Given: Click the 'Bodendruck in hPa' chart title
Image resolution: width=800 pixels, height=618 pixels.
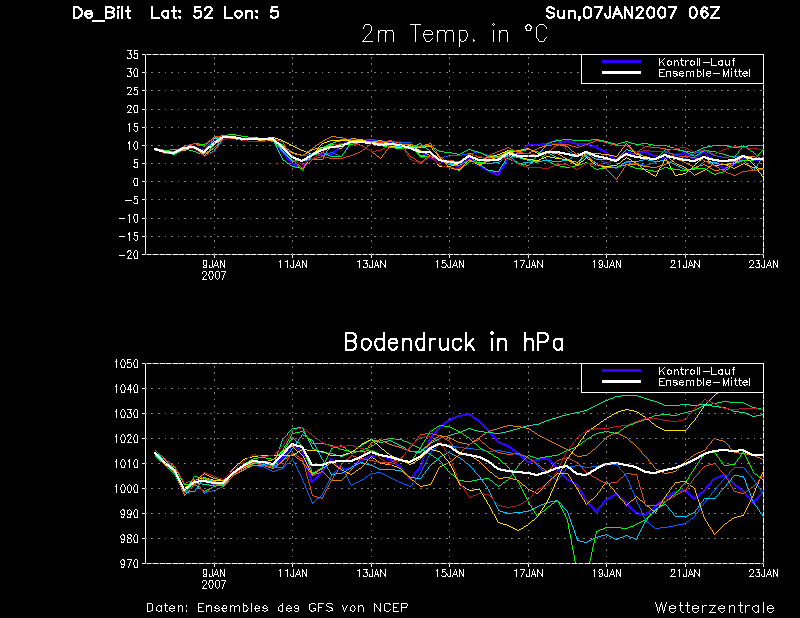Looking at the screenshot, I should (x=454, y=342).
